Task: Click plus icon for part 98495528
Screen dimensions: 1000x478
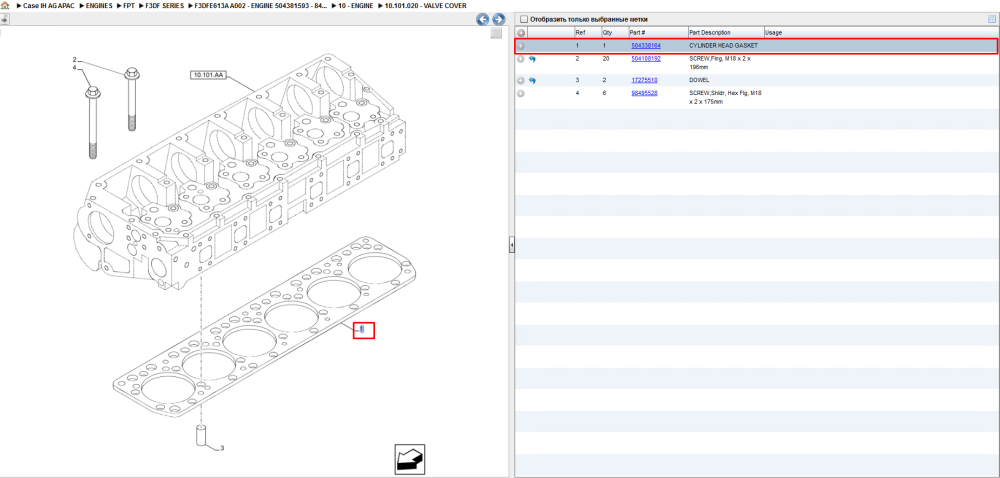Action: tap(521, 93)
